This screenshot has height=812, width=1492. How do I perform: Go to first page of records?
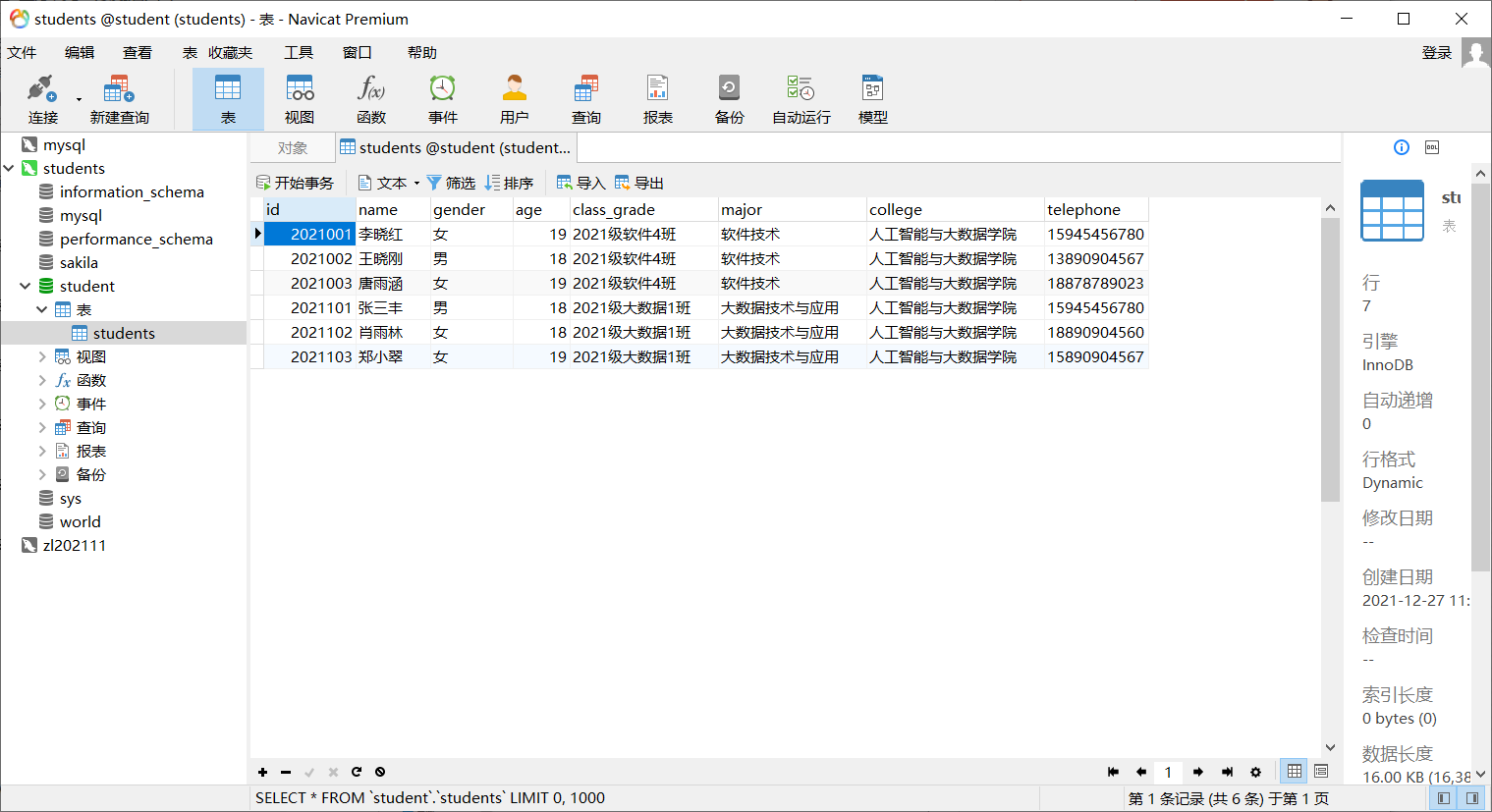pos(1113,772)
